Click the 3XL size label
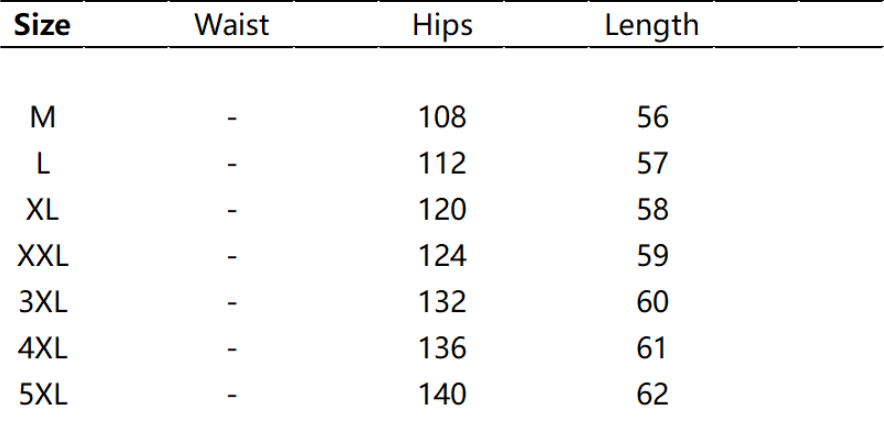This screenshot has width=884, height=434. coord(42,302)
